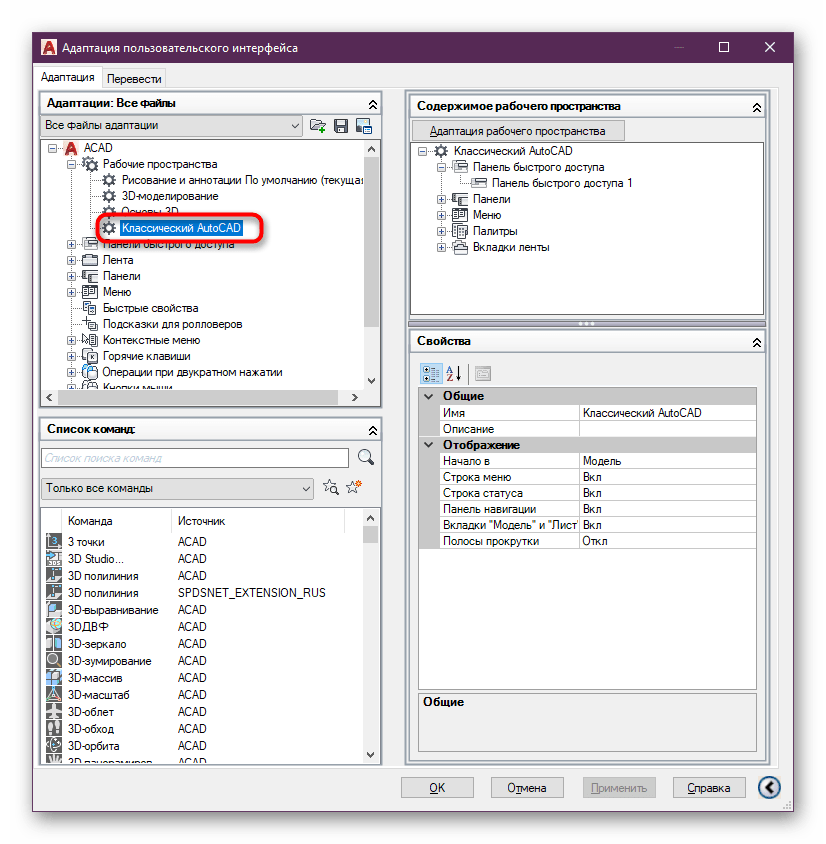
Task: Click the load partial customization file icon
Action: 318,126
